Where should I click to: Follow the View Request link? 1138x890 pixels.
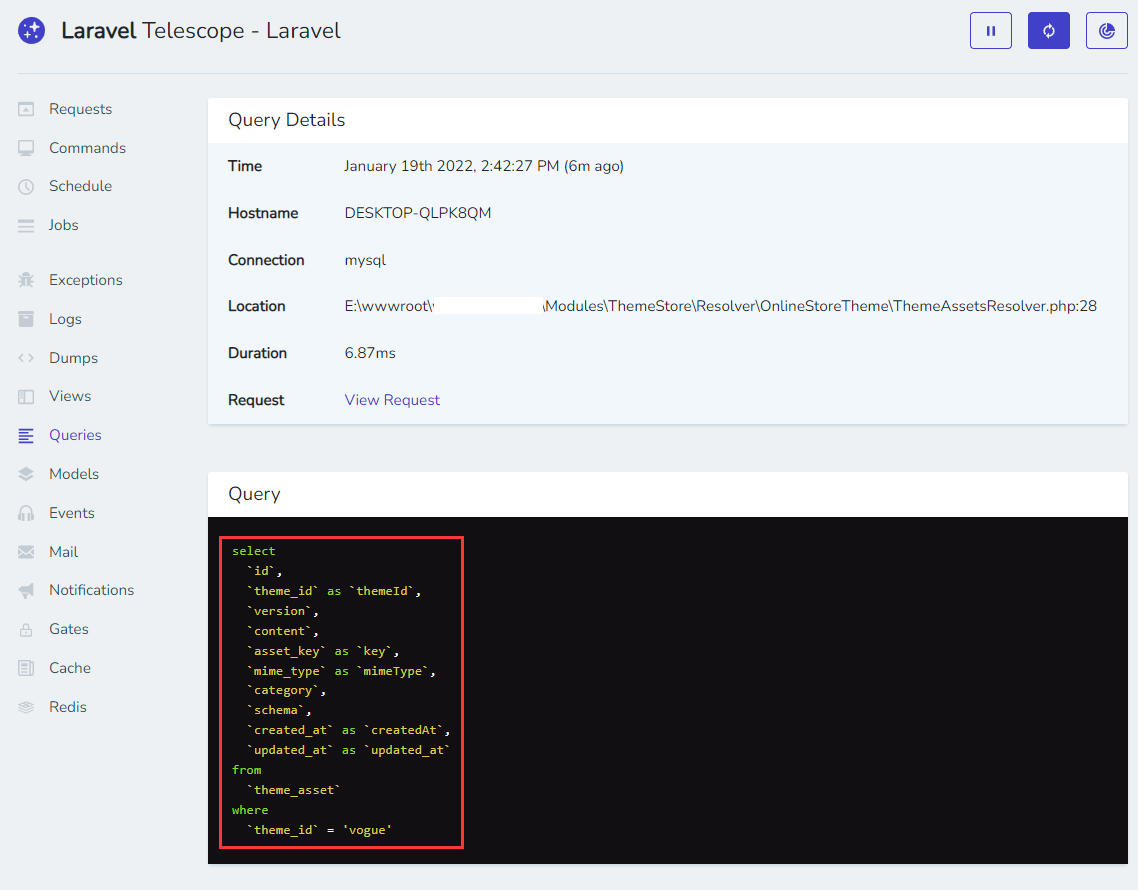392,400
